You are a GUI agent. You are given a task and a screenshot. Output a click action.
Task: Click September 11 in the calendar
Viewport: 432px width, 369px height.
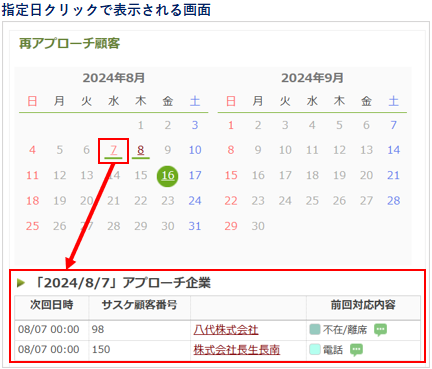312,150
